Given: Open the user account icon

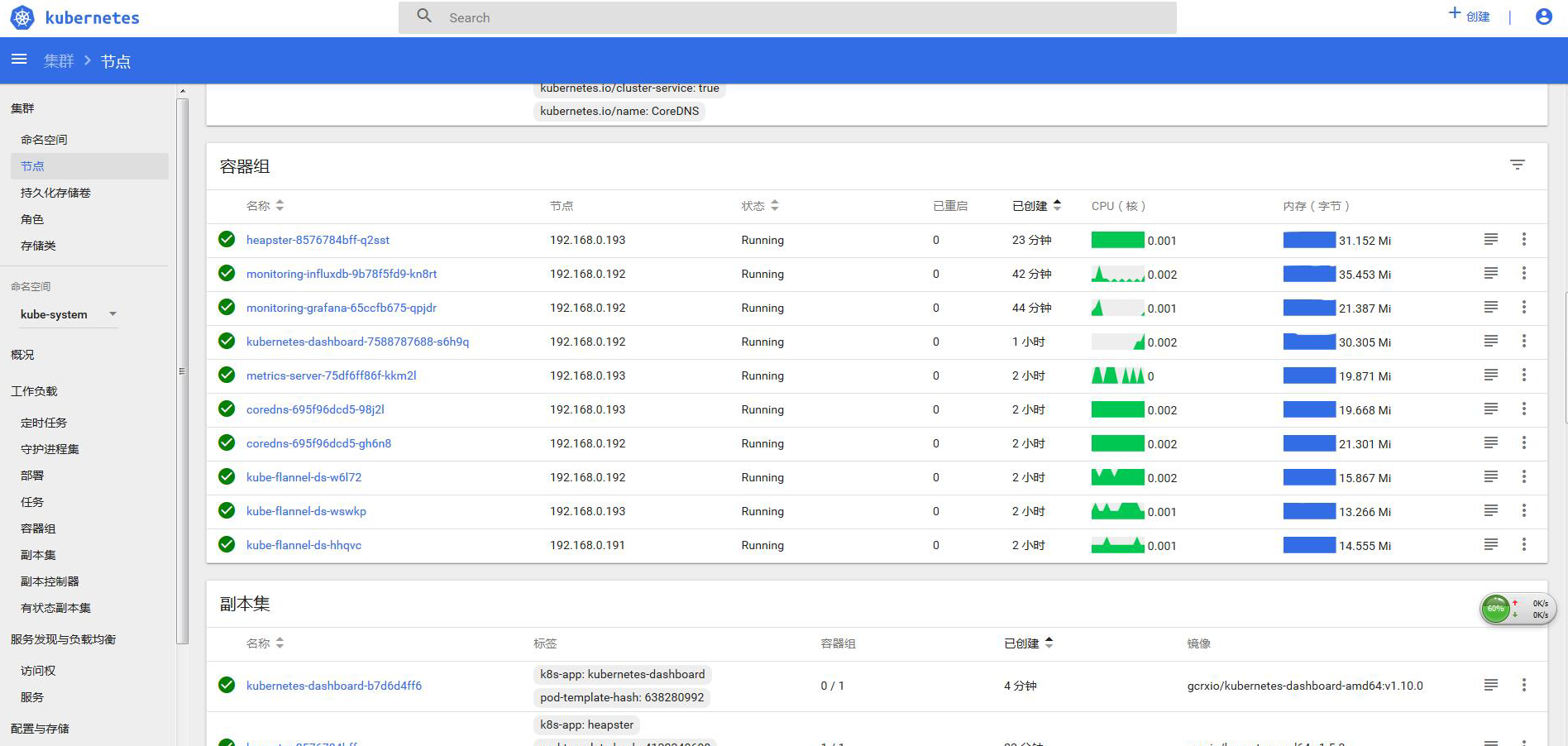Looking at the screenshot, I should tap(1543, 17).
